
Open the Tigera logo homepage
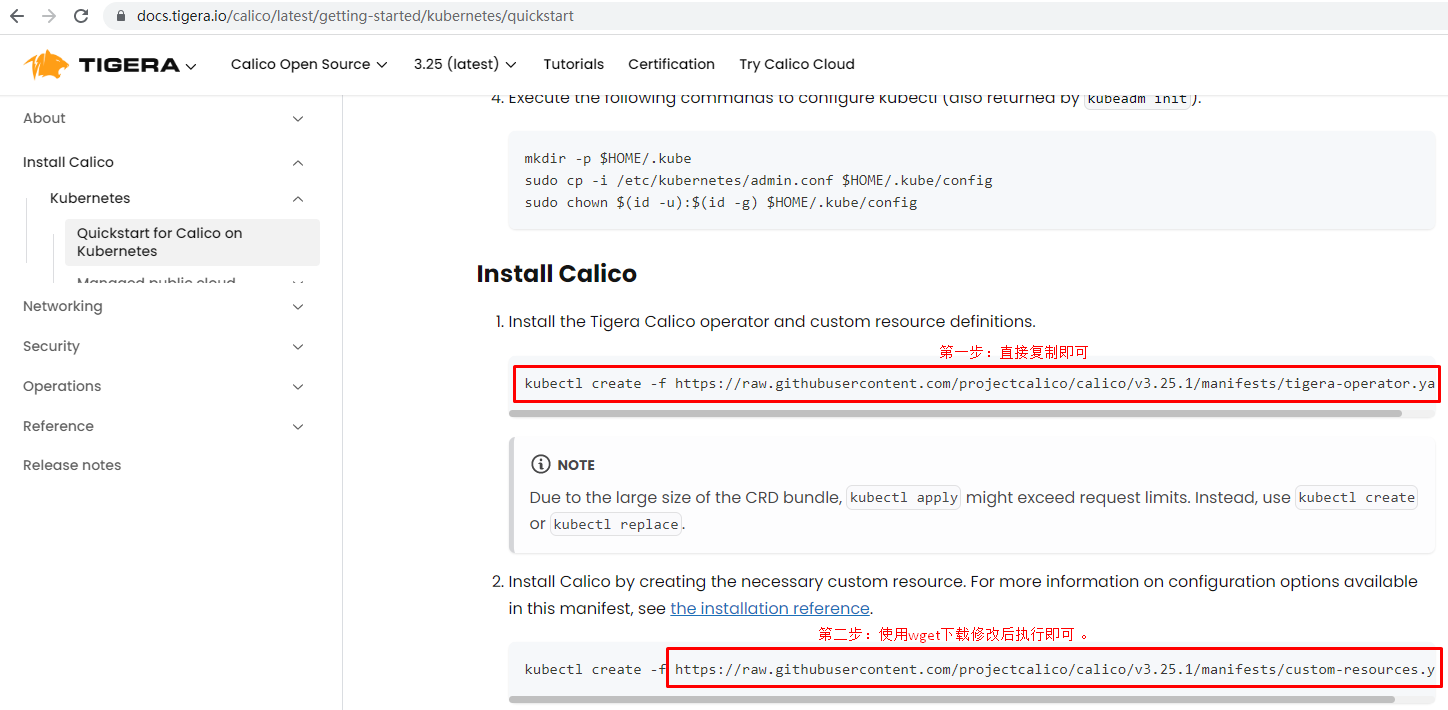(x=102, y=65)
